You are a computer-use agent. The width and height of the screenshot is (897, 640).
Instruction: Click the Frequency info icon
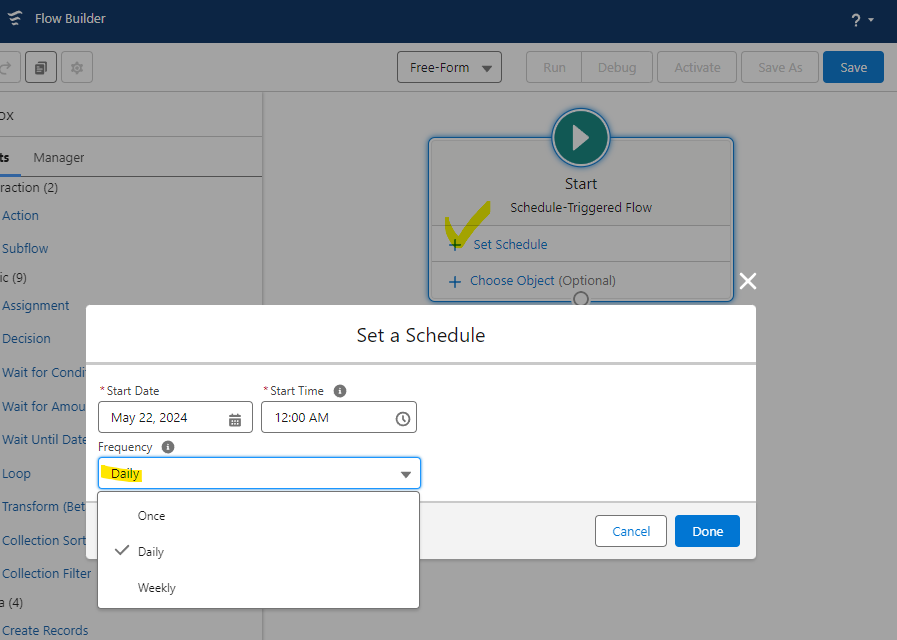coord(168,447)
